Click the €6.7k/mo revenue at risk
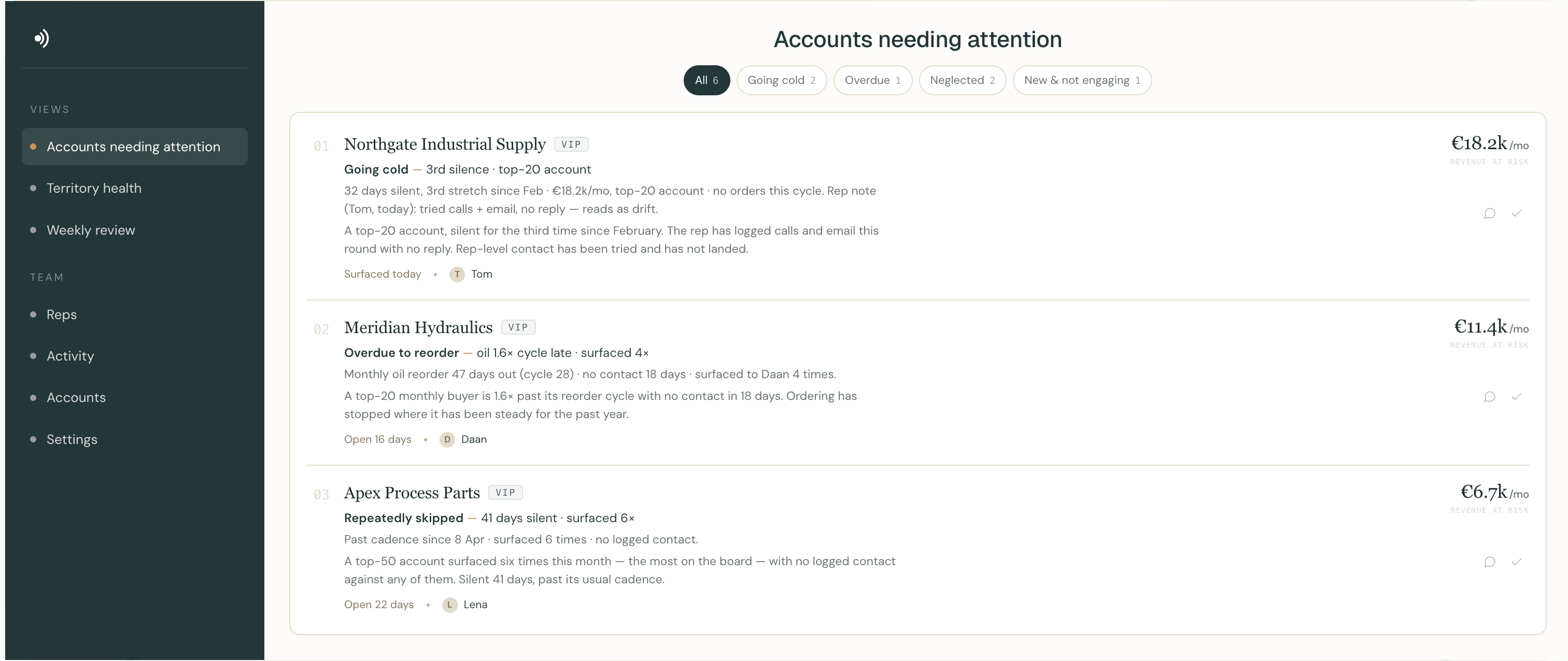Viewport: 1568px width, 661px height. [1494, 493]
